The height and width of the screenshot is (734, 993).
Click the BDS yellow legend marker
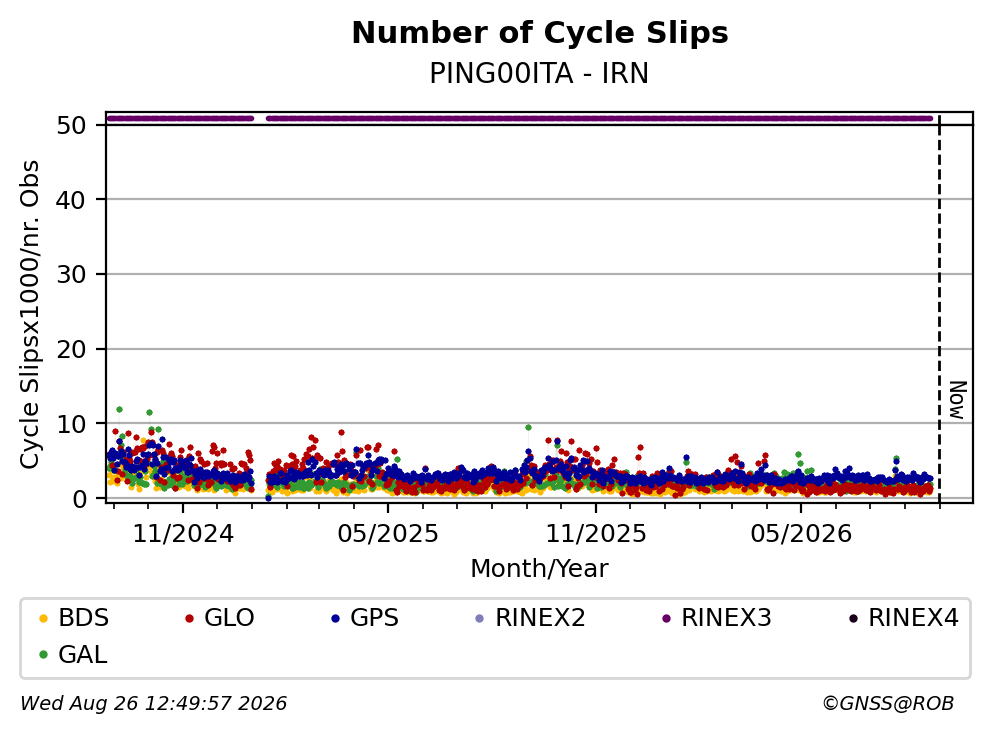43,618
